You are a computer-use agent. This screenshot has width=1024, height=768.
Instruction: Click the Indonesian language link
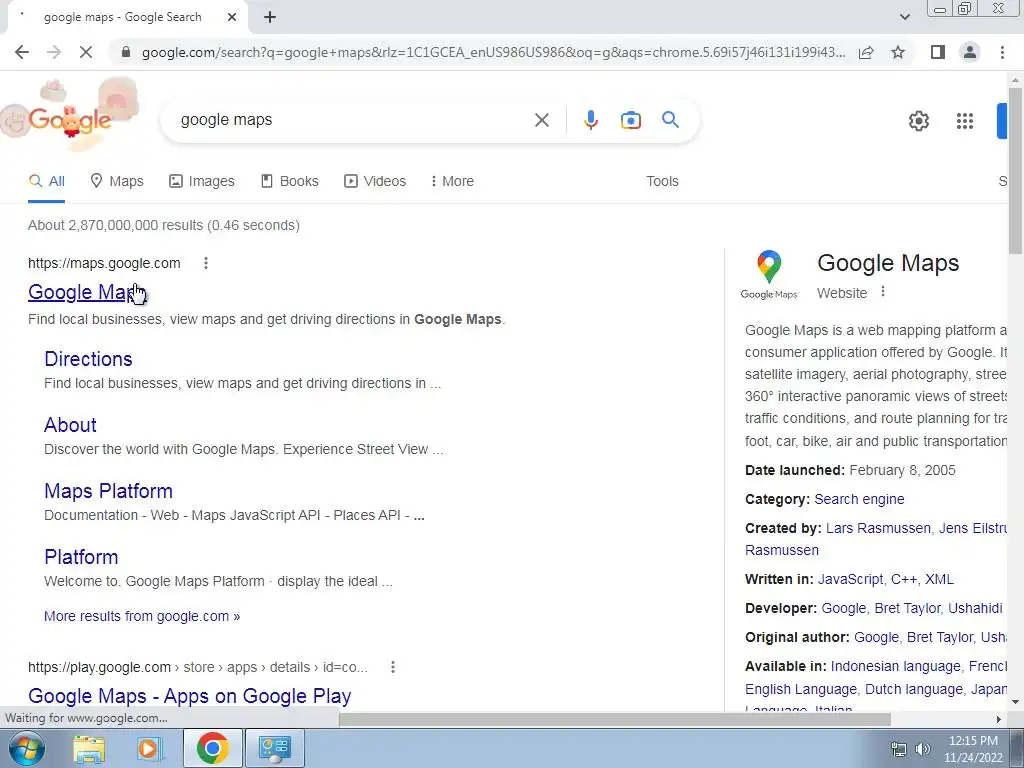click(x=895, y=667)
